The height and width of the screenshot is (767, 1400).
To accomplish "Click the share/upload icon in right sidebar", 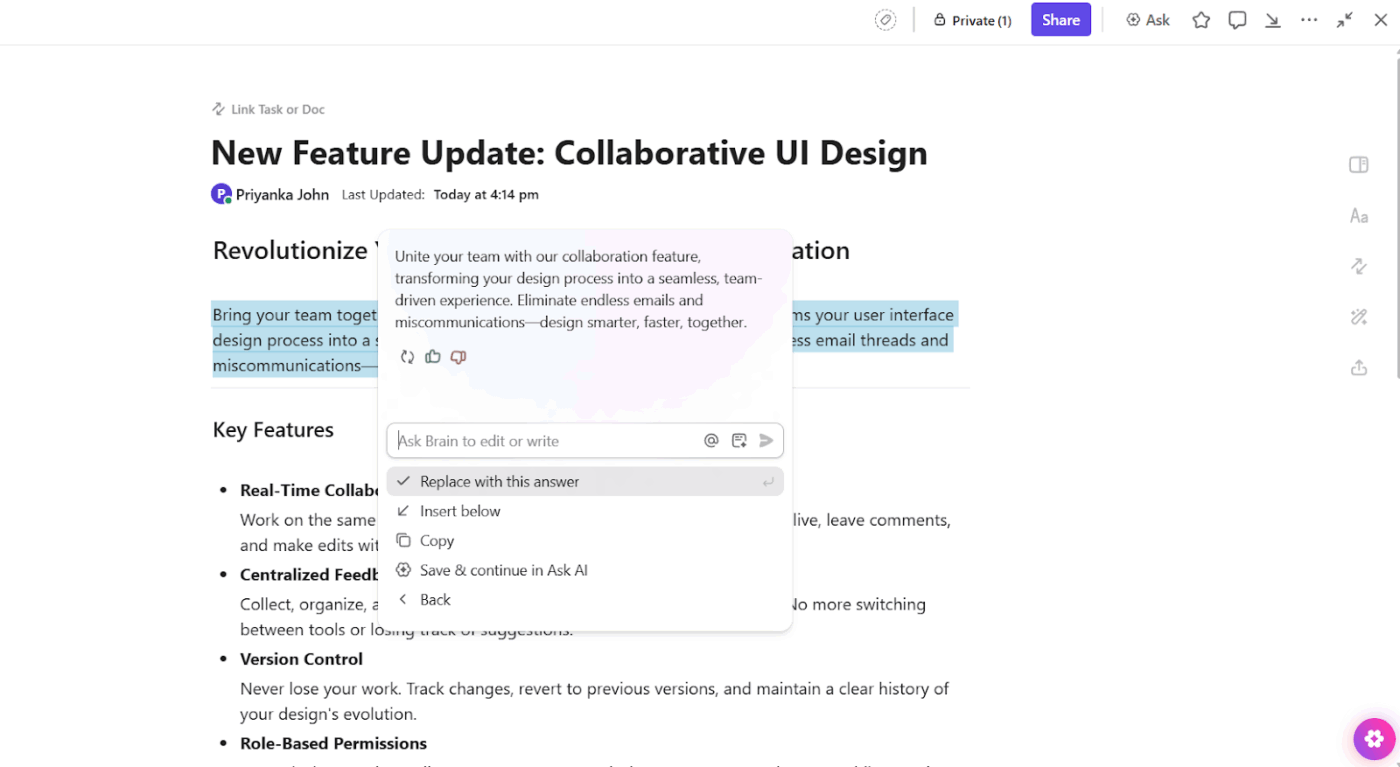I will pyautogui.click(x=1358, y=368).
